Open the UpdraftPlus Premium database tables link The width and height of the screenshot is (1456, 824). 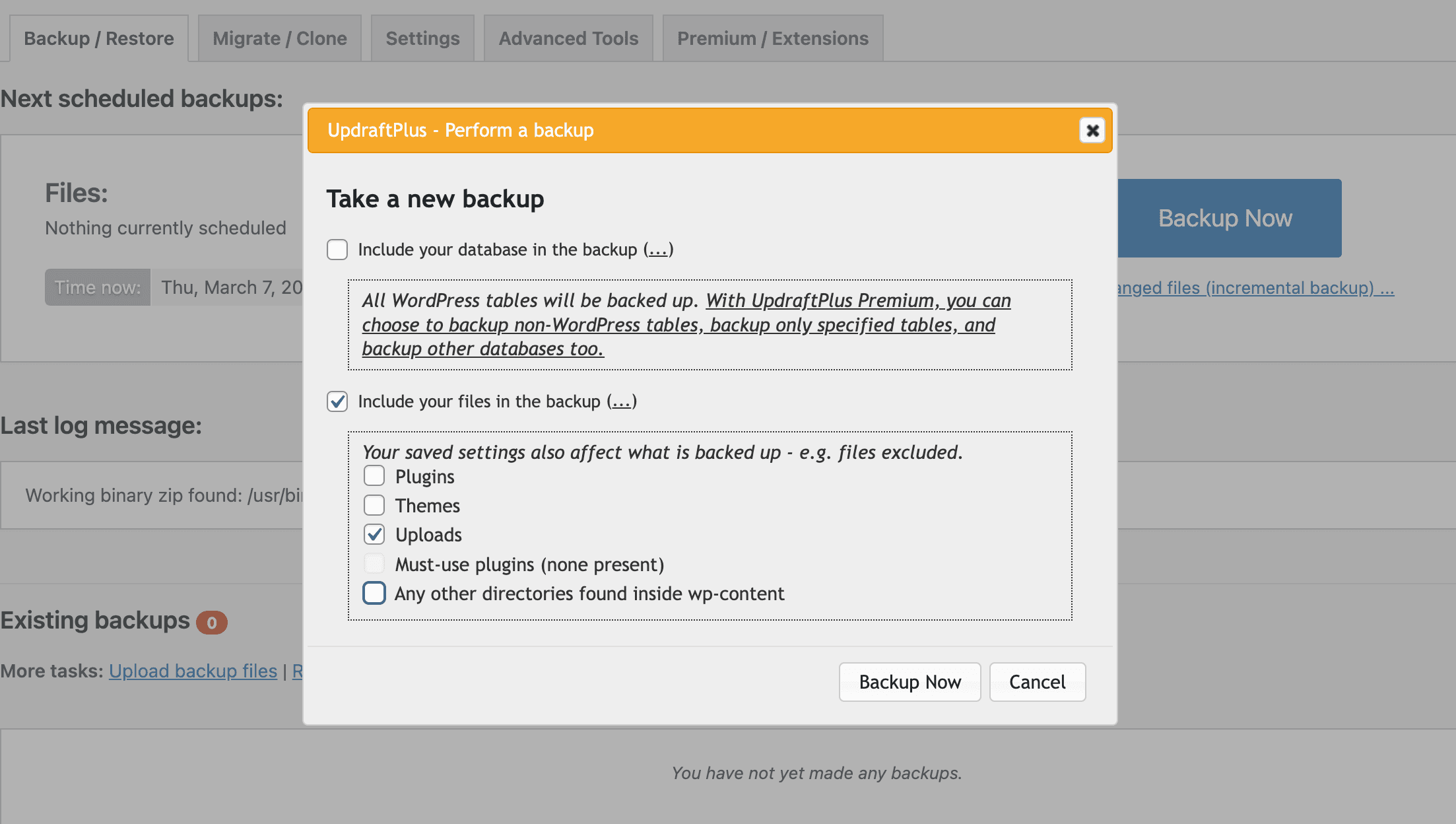pos(686,325)
